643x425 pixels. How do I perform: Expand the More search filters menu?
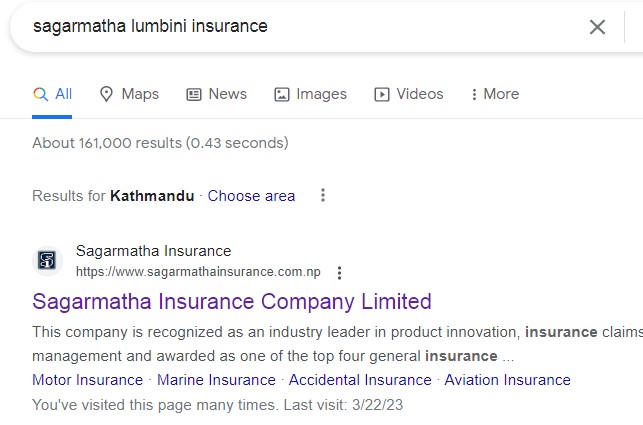(x=495, y=94)
